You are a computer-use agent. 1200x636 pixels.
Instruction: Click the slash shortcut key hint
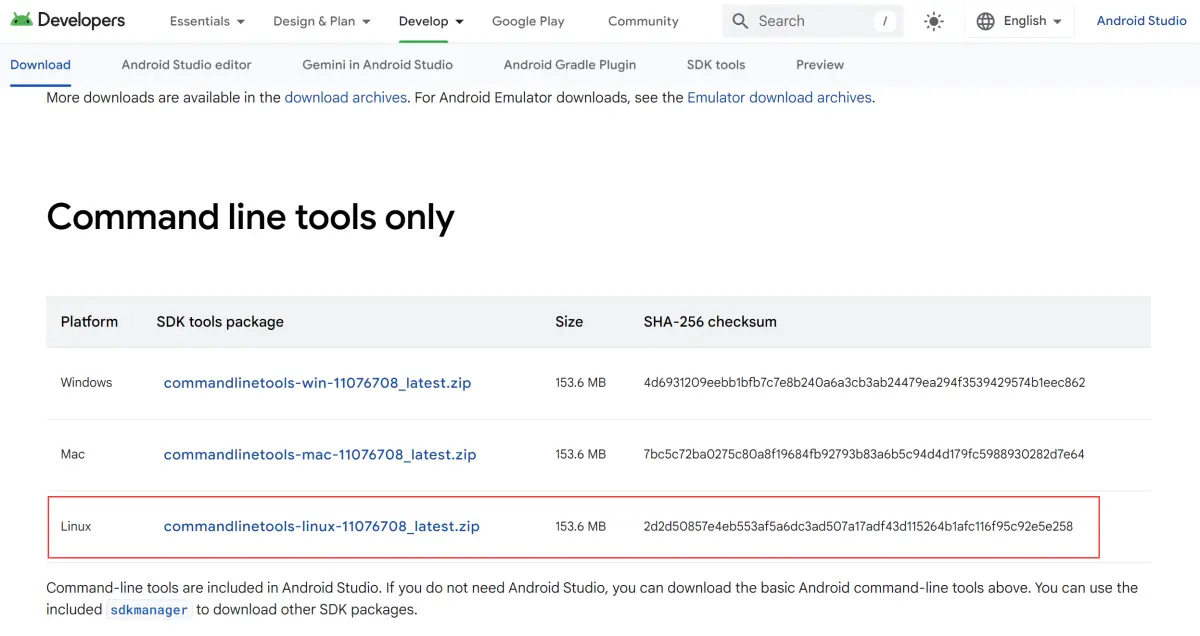[x=884, y=21]
